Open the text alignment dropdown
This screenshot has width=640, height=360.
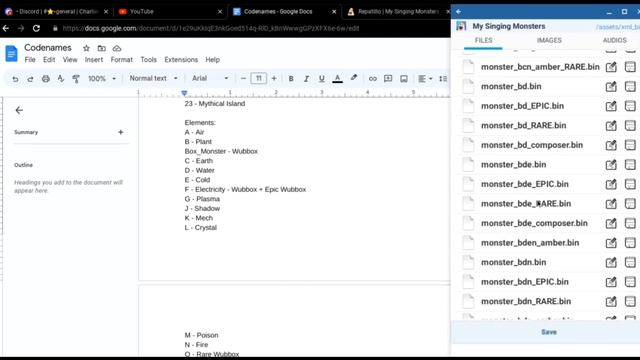pyautogui.click(x=425, y=79)
